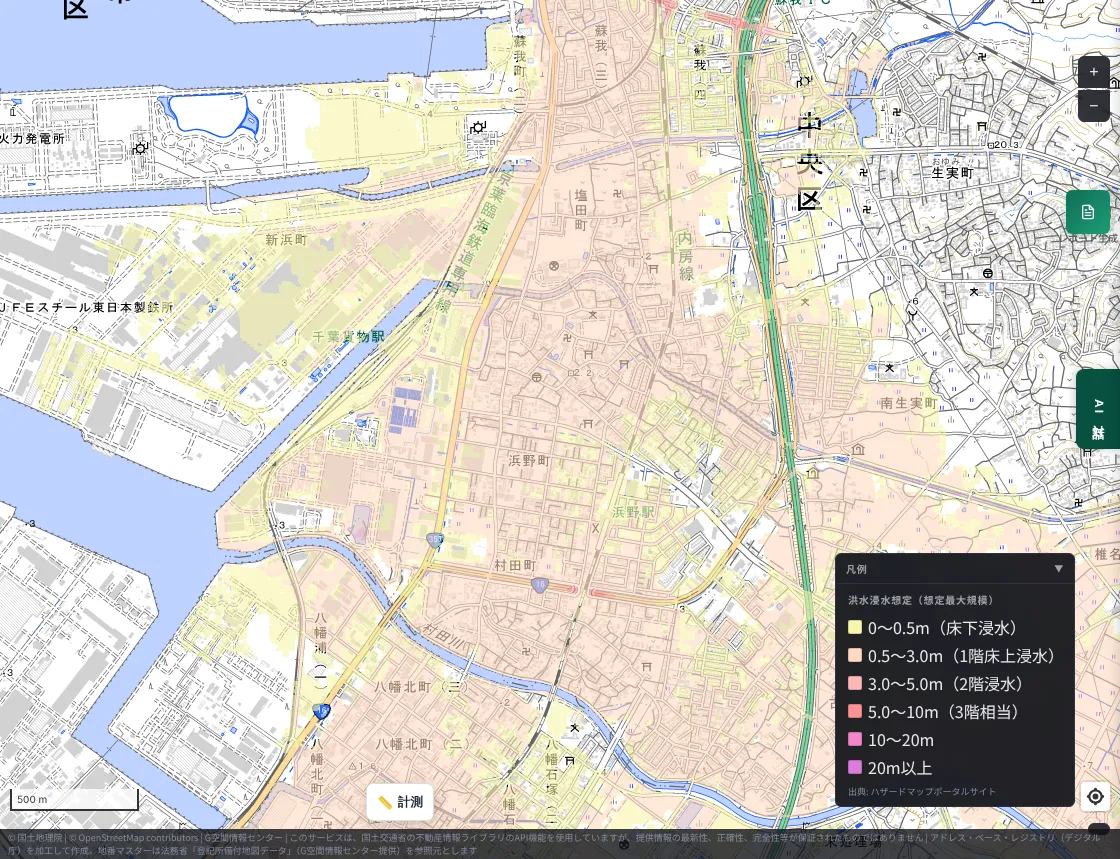Click the large 中央区 ward label
Image resolution: width=1120 pixels, height=859 pixels.
[x=809, y=162]
